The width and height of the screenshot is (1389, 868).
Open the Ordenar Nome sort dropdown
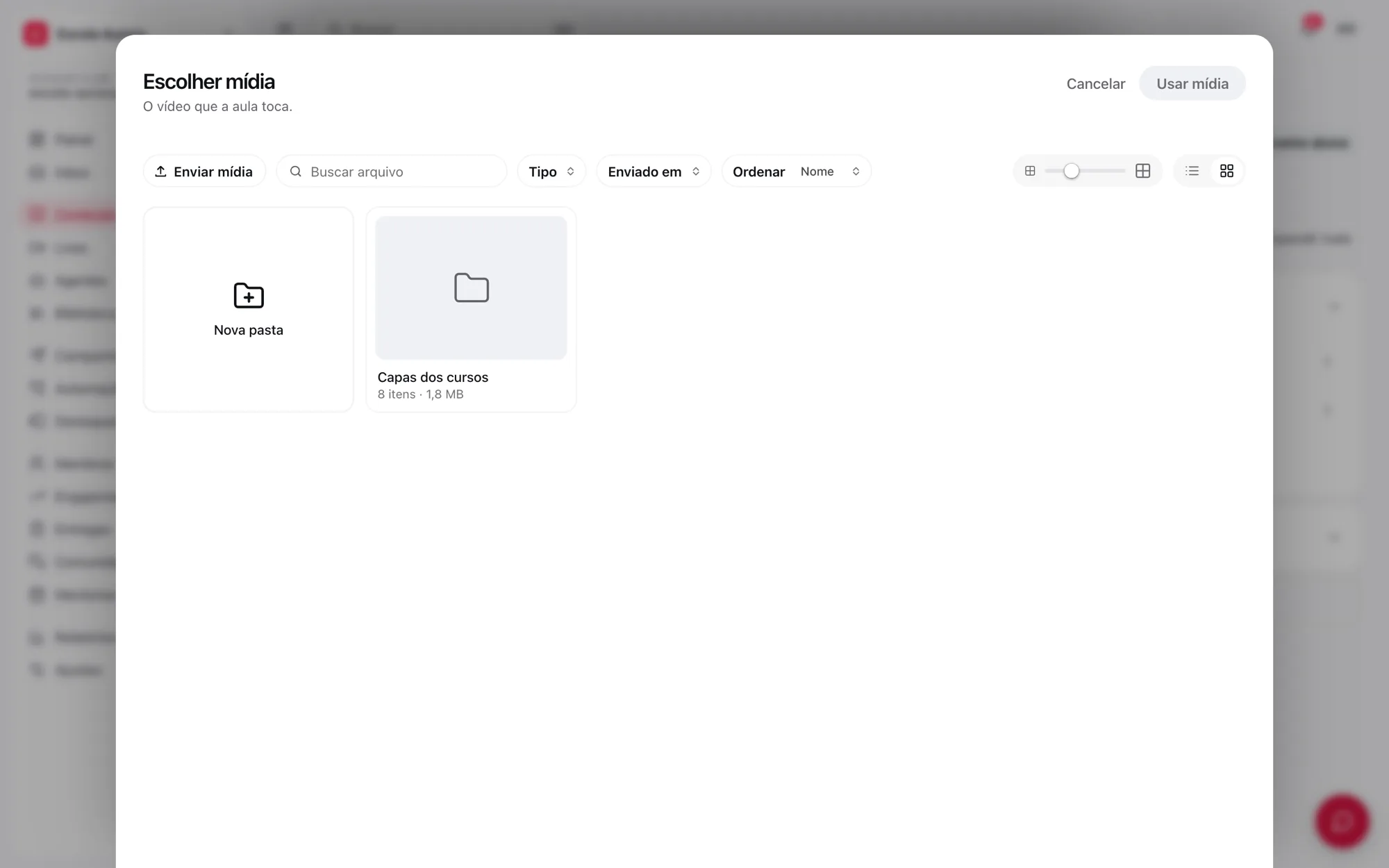click(x=796, y=172)
